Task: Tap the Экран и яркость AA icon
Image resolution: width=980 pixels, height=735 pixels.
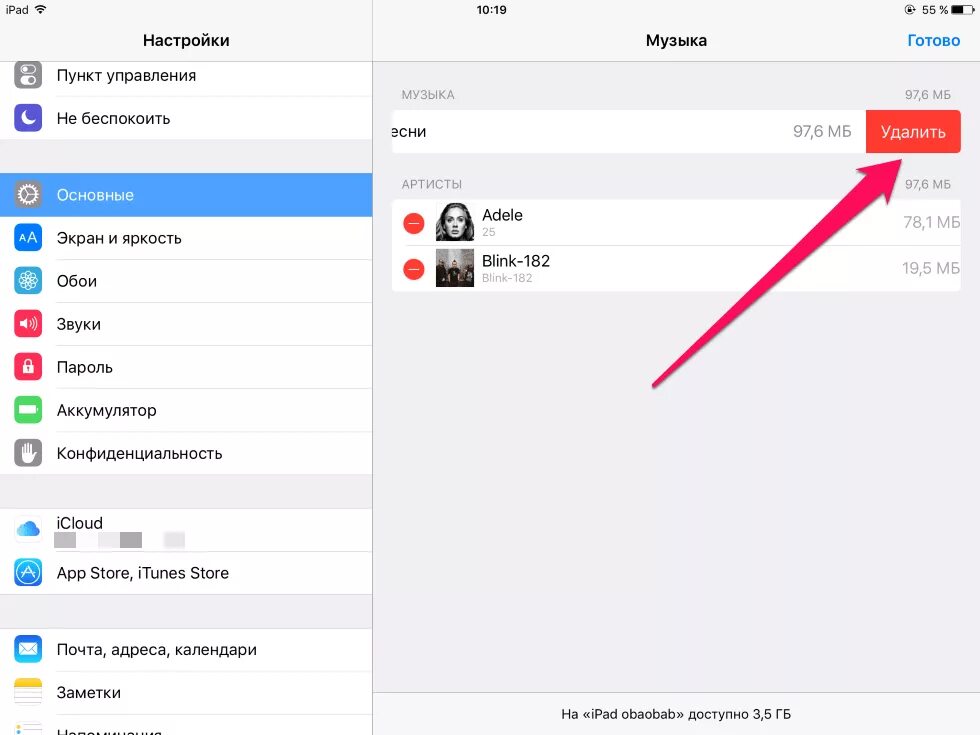Action: pyautogui.click(x=28, y=238)
